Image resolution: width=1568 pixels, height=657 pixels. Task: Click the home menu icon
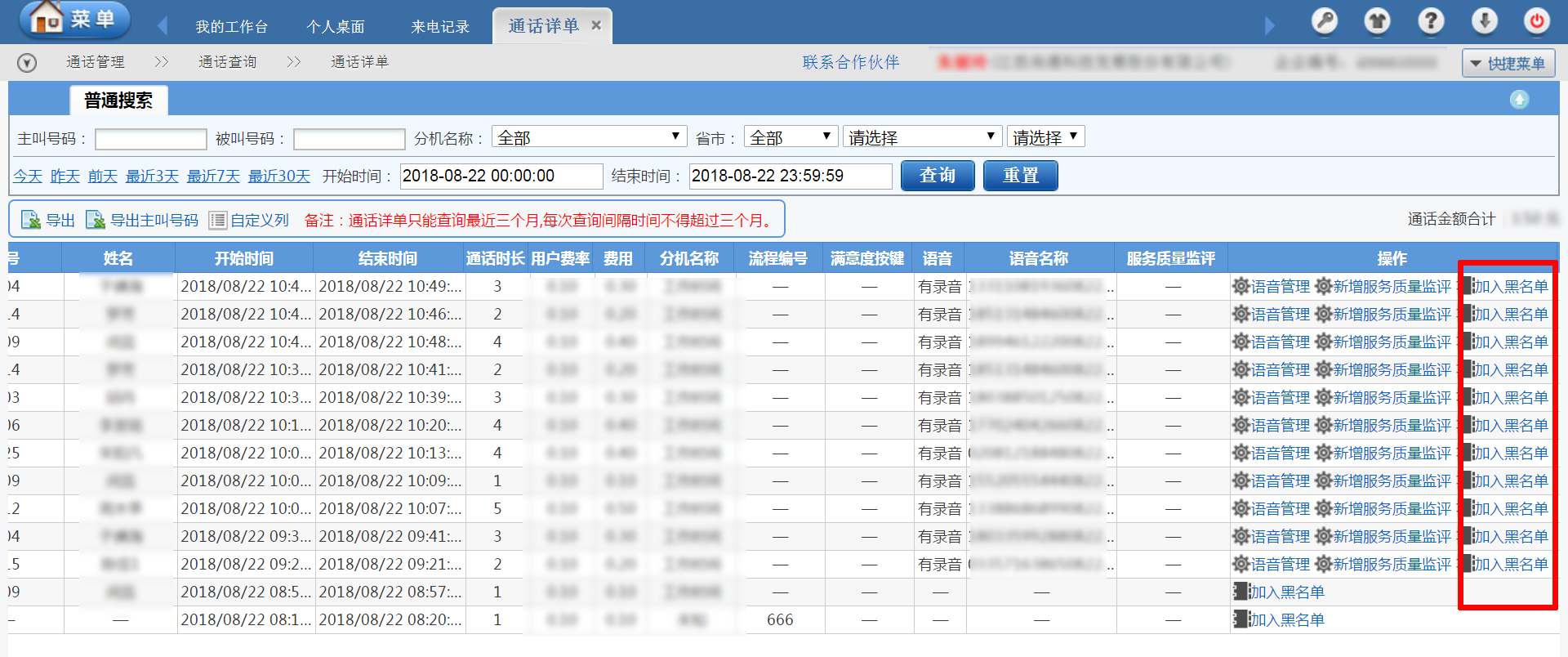47,18
